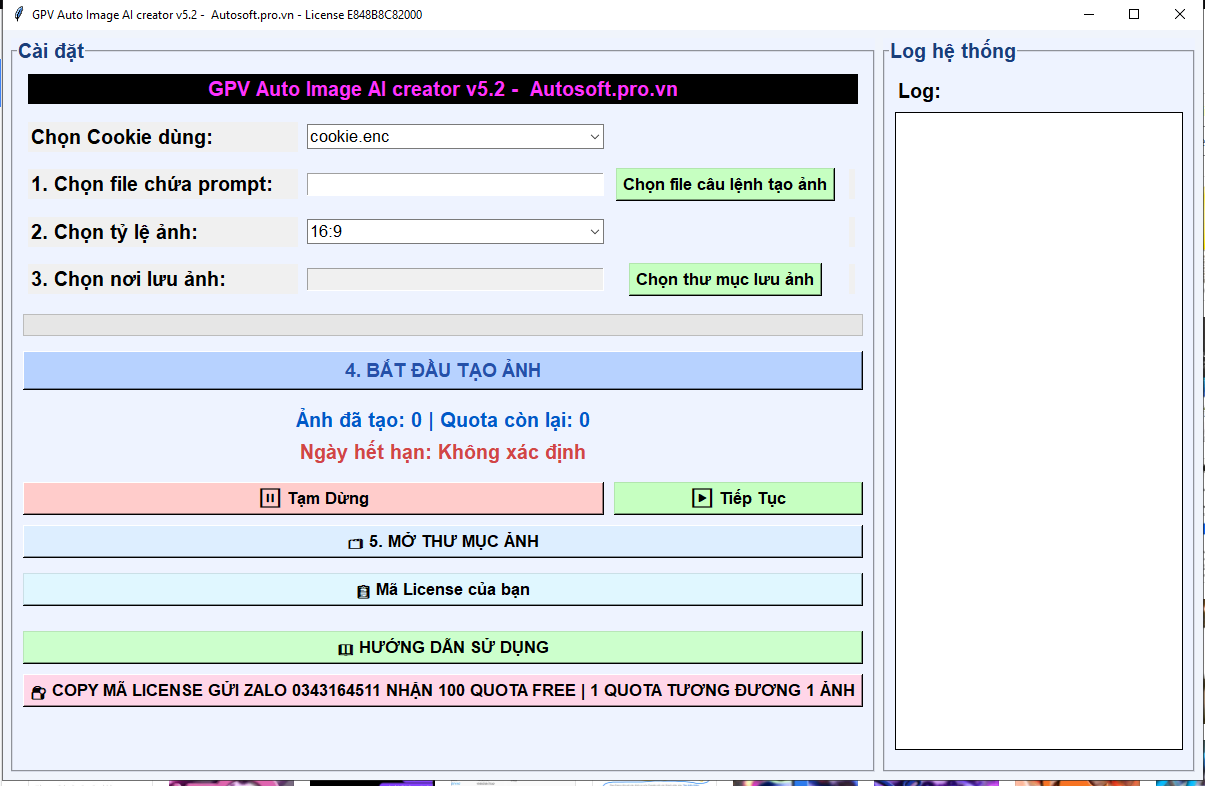Click the feather app icon in title bar

tap(18, 14)
